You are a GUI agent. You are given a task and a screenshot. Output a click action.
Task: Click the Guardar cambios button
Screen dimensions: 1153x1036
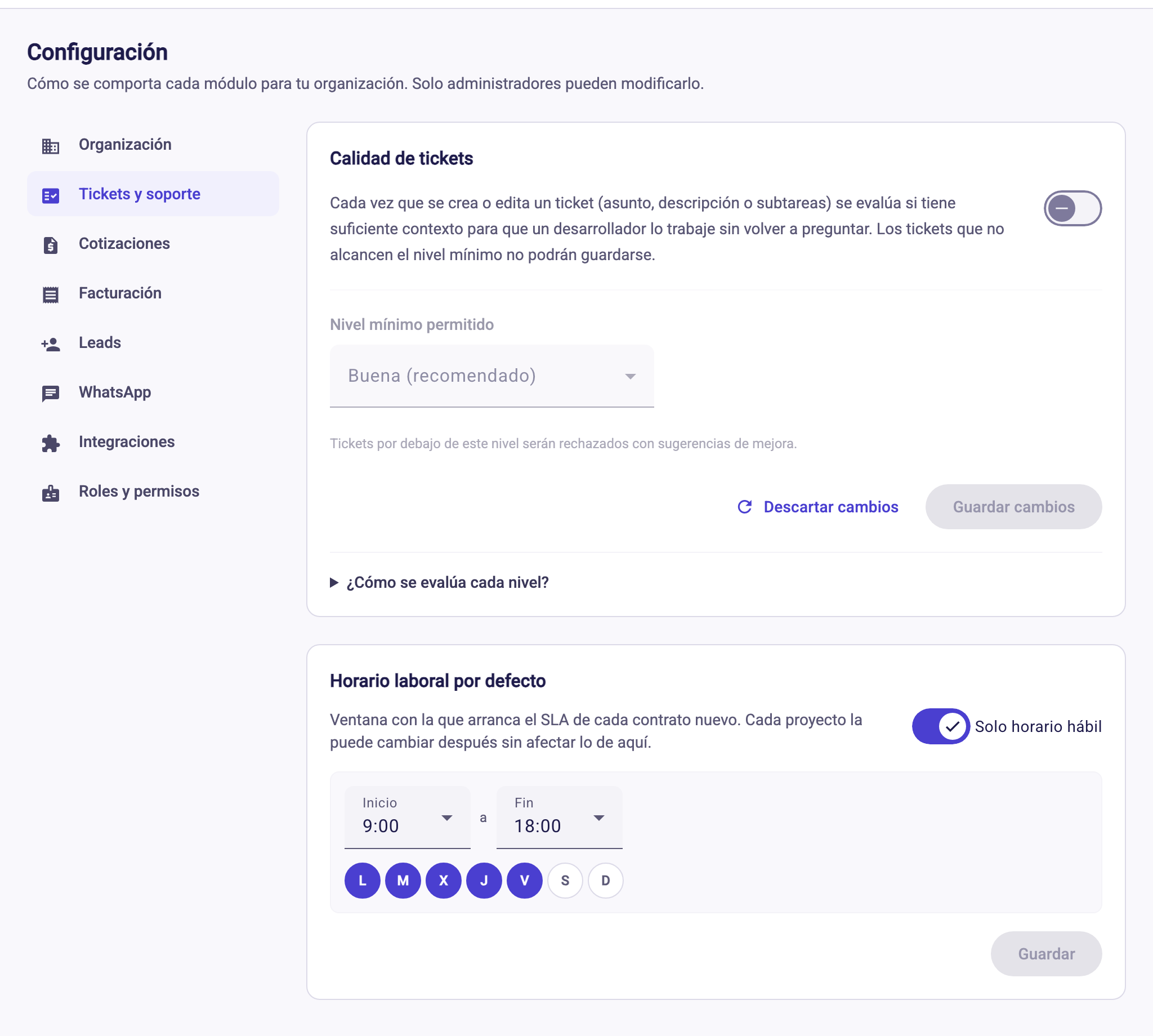1013,507
